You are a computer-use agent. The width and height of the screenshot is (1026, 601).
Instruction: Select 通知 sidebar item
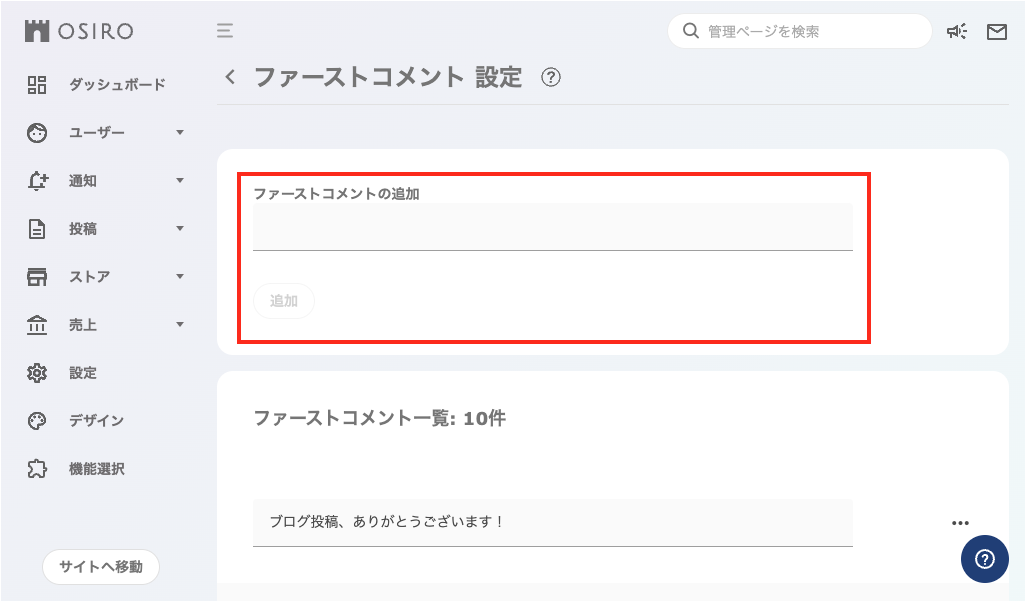tap(82, 181)
